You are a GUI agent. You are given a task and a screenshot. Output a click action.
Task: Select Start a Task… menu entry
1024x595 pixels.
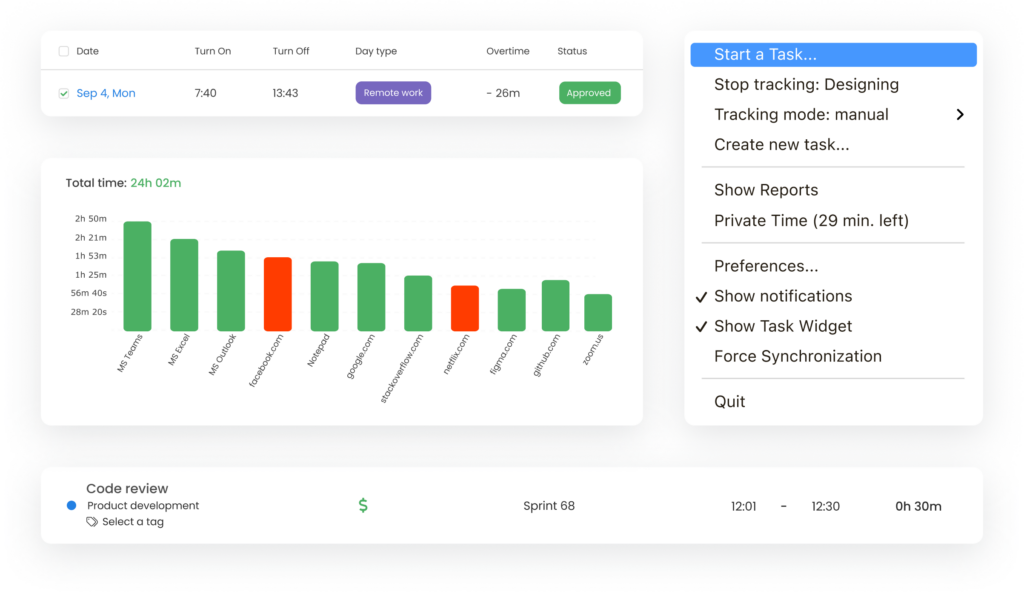[x=833, y=54]
